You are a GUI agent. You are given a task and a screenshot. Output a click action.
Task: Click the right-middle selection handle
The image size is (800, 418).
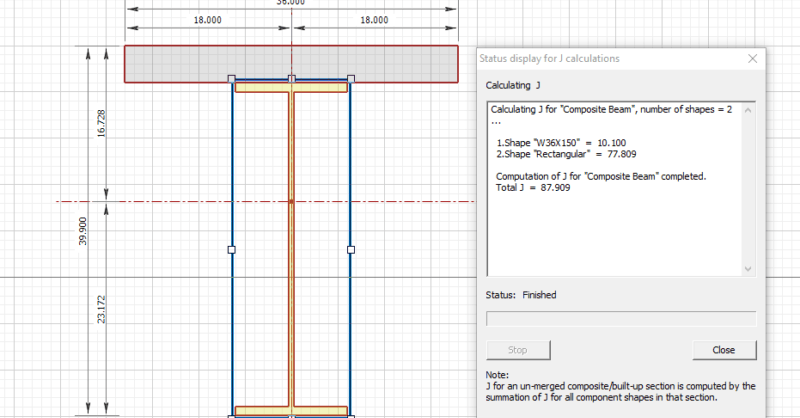[350, 249]
